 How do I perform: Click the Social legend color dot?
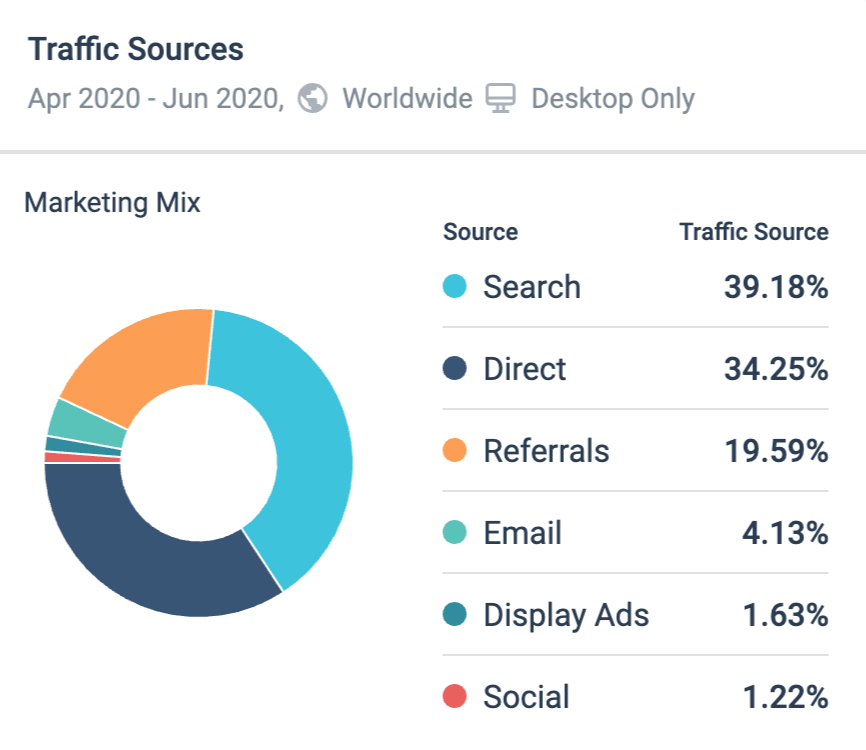coord(455,696)
